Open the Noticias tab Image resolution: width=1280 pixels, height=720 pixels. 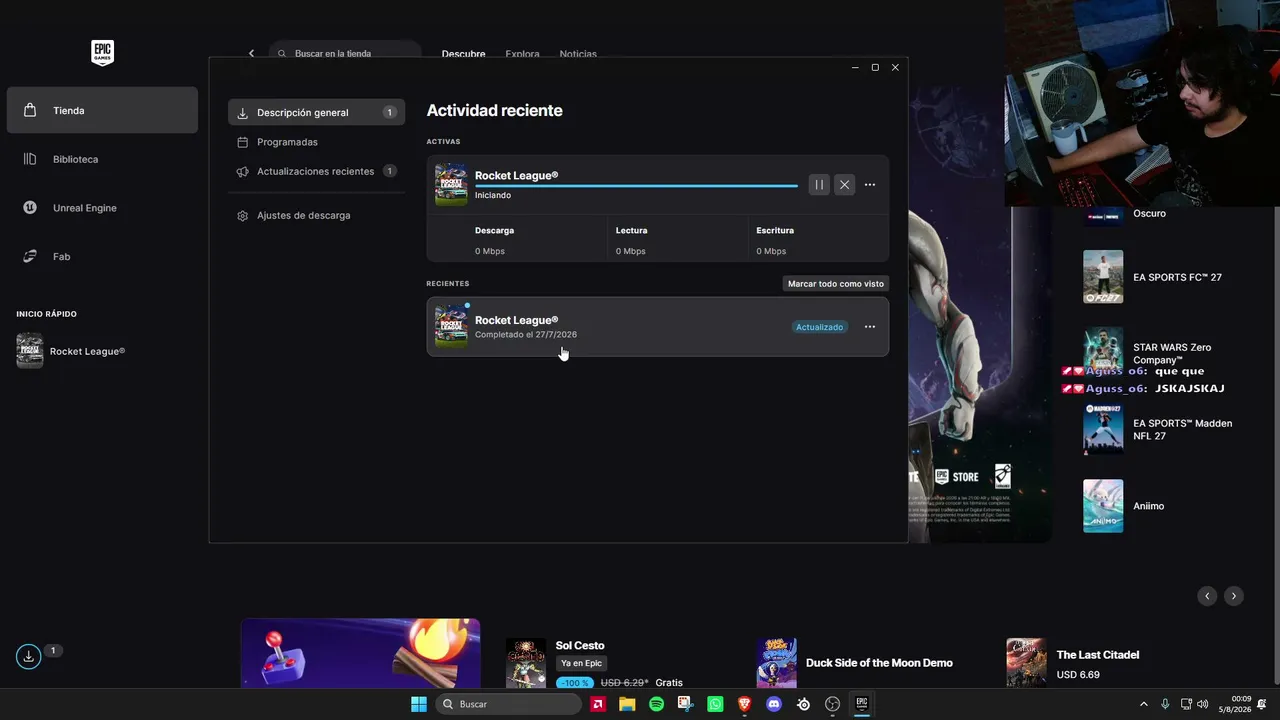(x=578, y=54)
